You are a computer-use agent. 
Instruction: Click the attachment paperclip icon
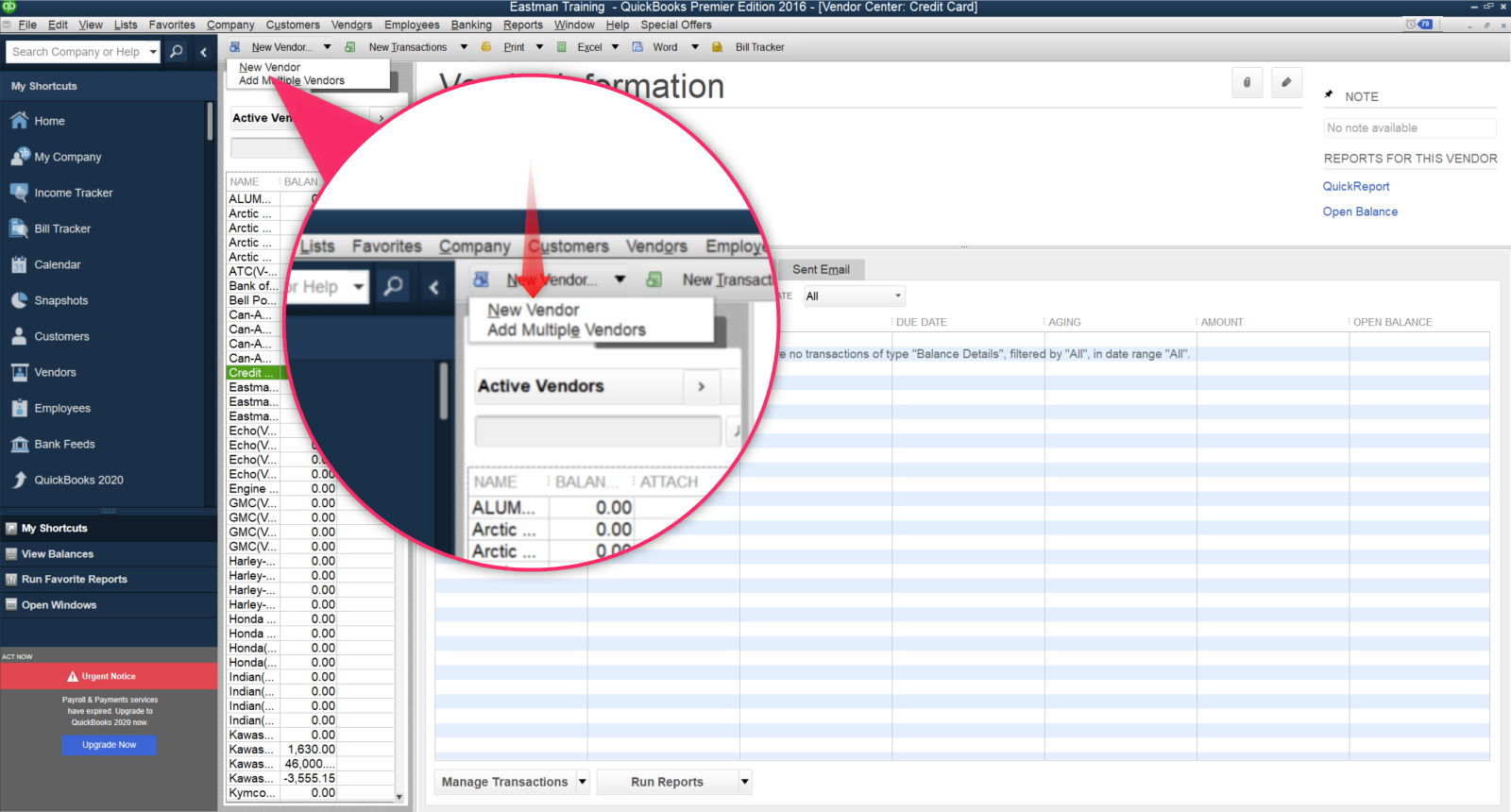pyautogui.click(x=1247, y=83)
